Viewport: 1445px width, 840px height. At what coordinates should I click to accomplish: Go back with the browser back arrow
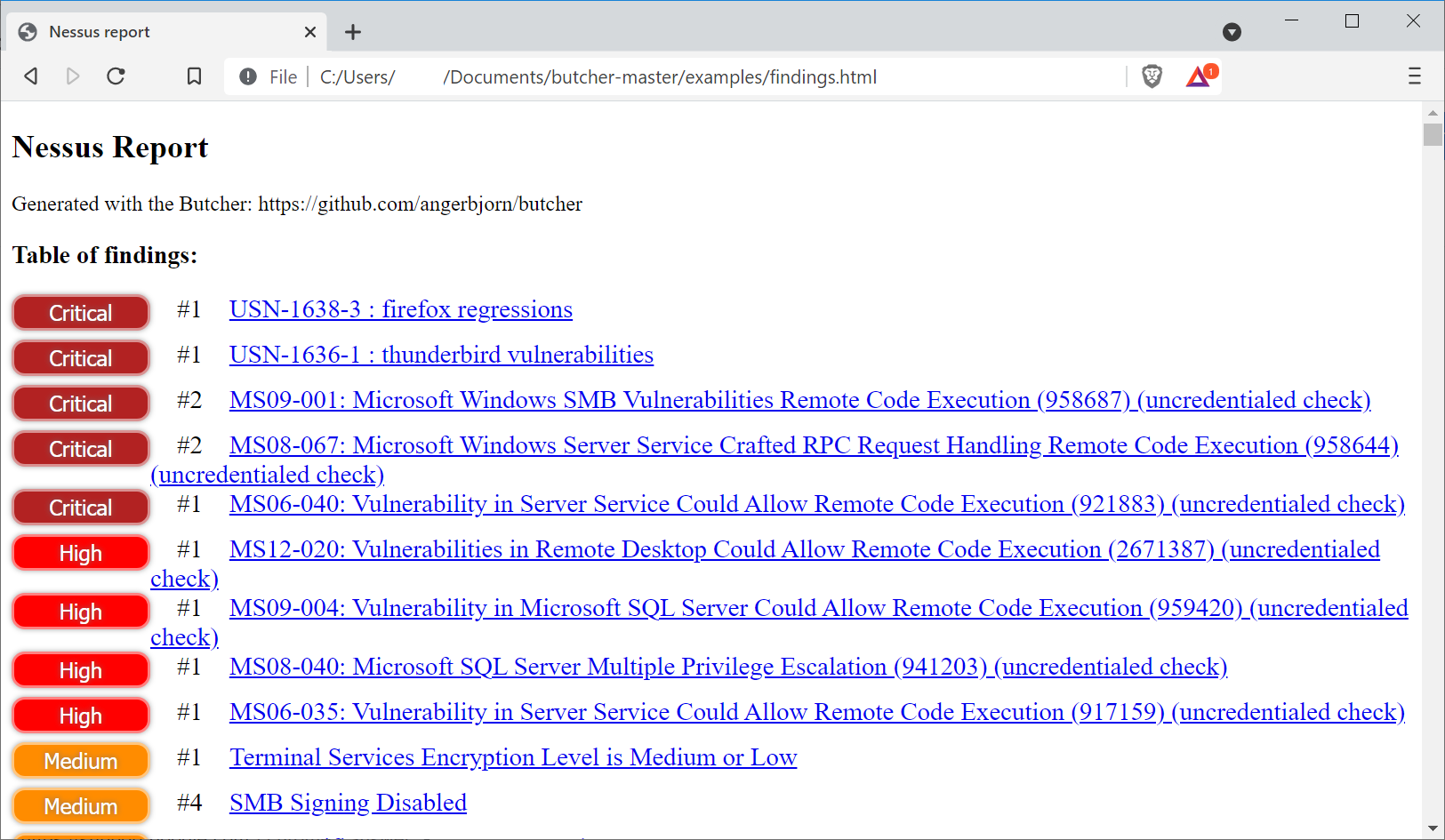tap(31, 76)
